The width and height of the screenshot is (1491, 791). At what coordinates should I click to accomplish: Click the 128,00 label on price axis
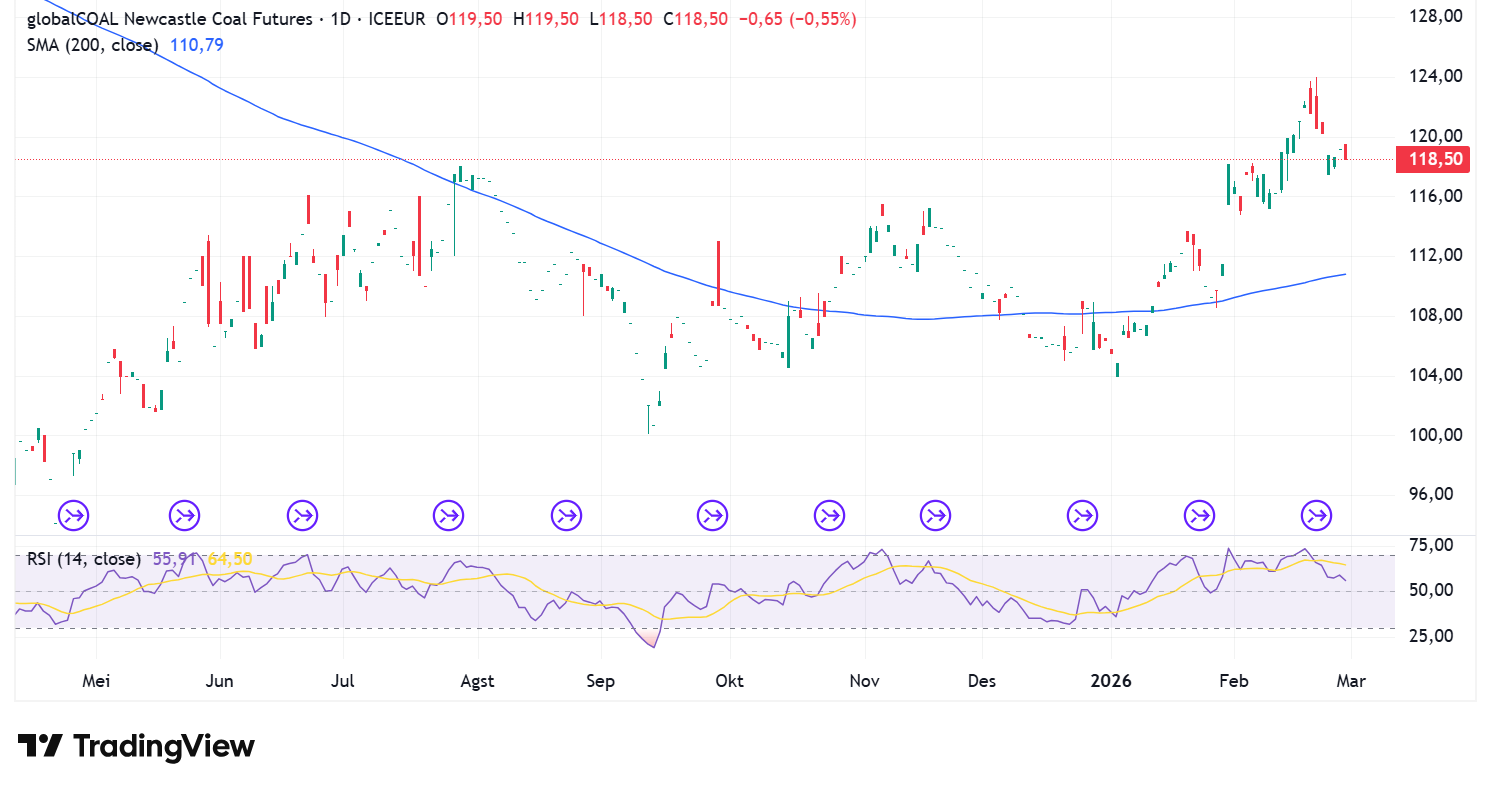click(x=1436, y=17)
